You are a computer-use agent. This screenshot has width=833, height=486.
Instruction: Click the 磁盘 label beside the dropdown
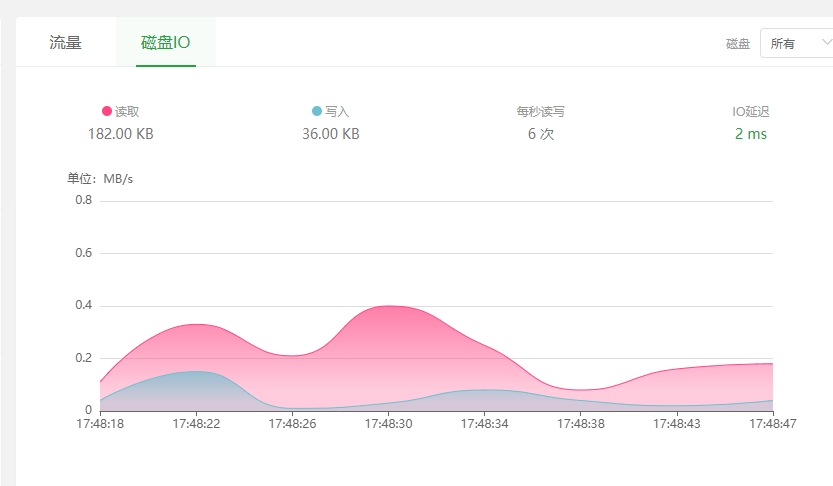[738, 44]
